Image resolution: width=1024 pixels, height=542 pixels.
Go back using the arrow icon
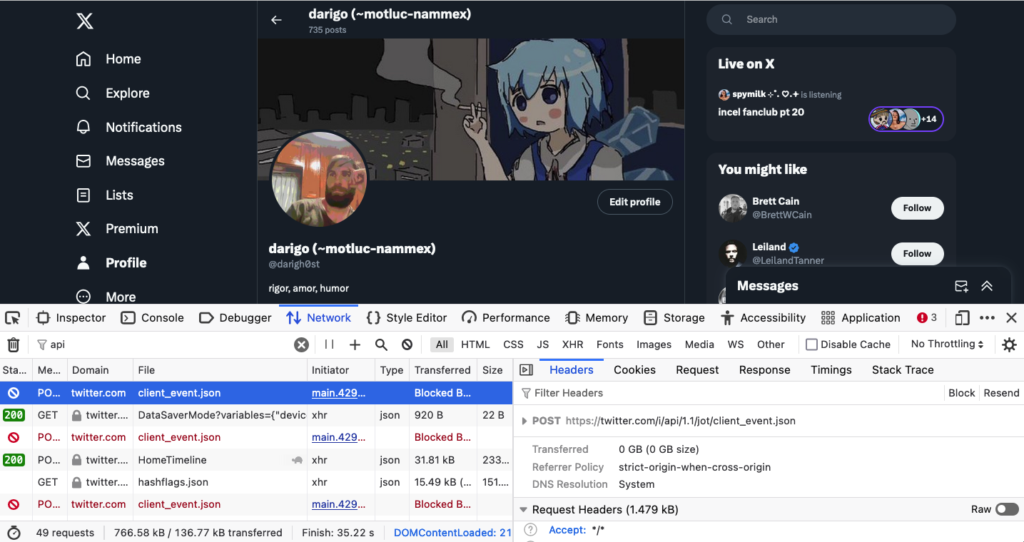pos(277,20)
